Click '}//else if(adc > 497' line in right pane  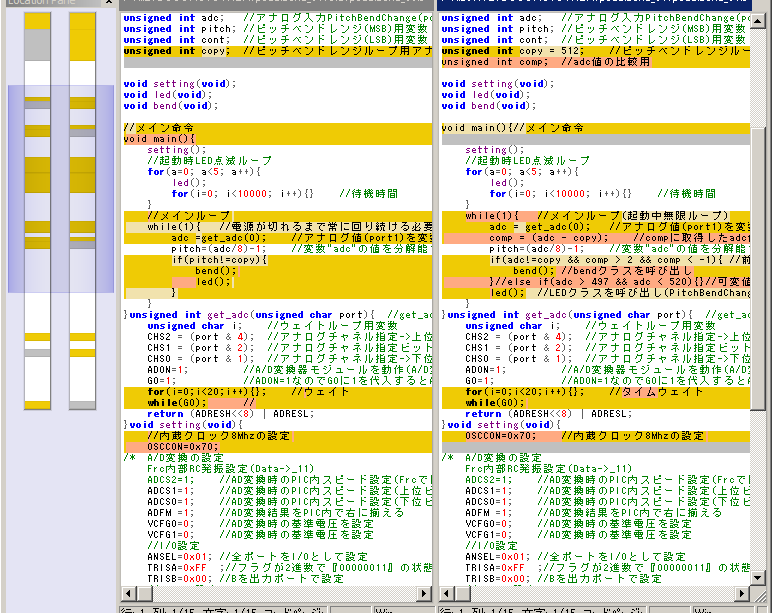point(596,282)
